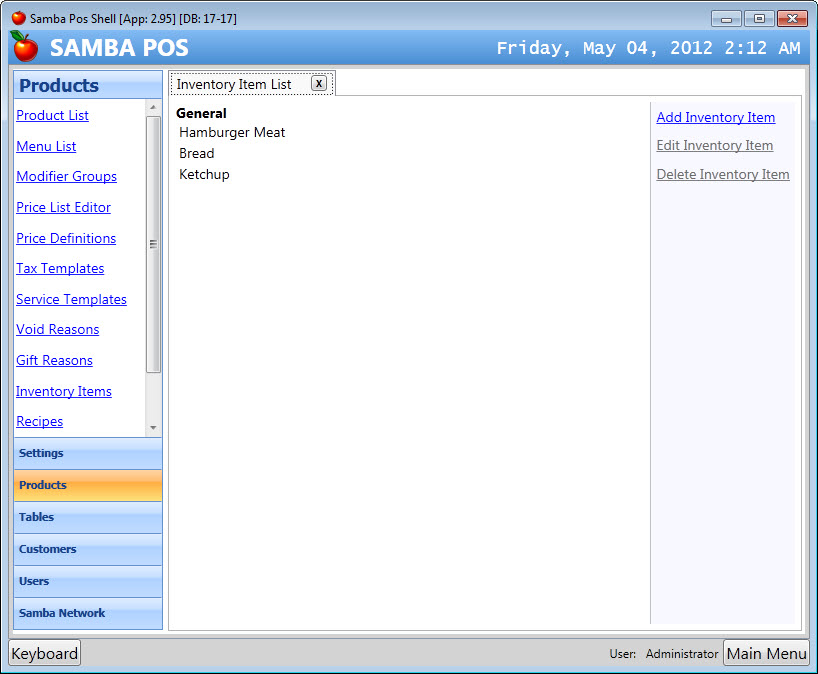Switch to the Samba Network section
This screenshot has width=818, height=674.
(88, 613)
